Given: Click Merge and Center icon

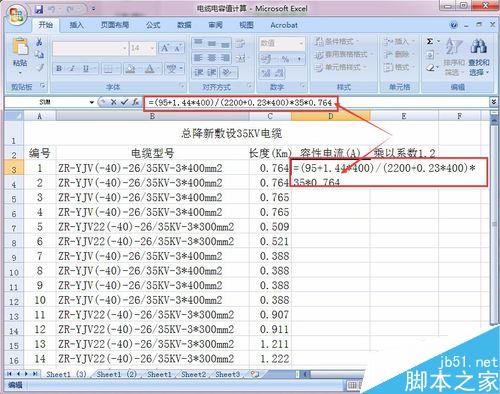Looking at the screenshot, I should pos(241,58).
